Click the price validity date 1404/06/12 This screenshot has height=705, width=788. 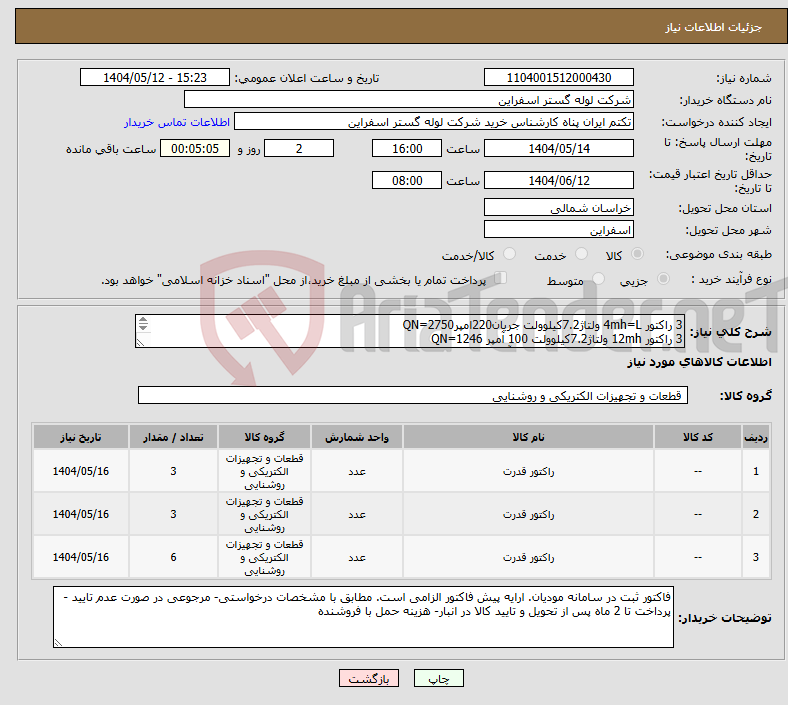tap(558, 180)
